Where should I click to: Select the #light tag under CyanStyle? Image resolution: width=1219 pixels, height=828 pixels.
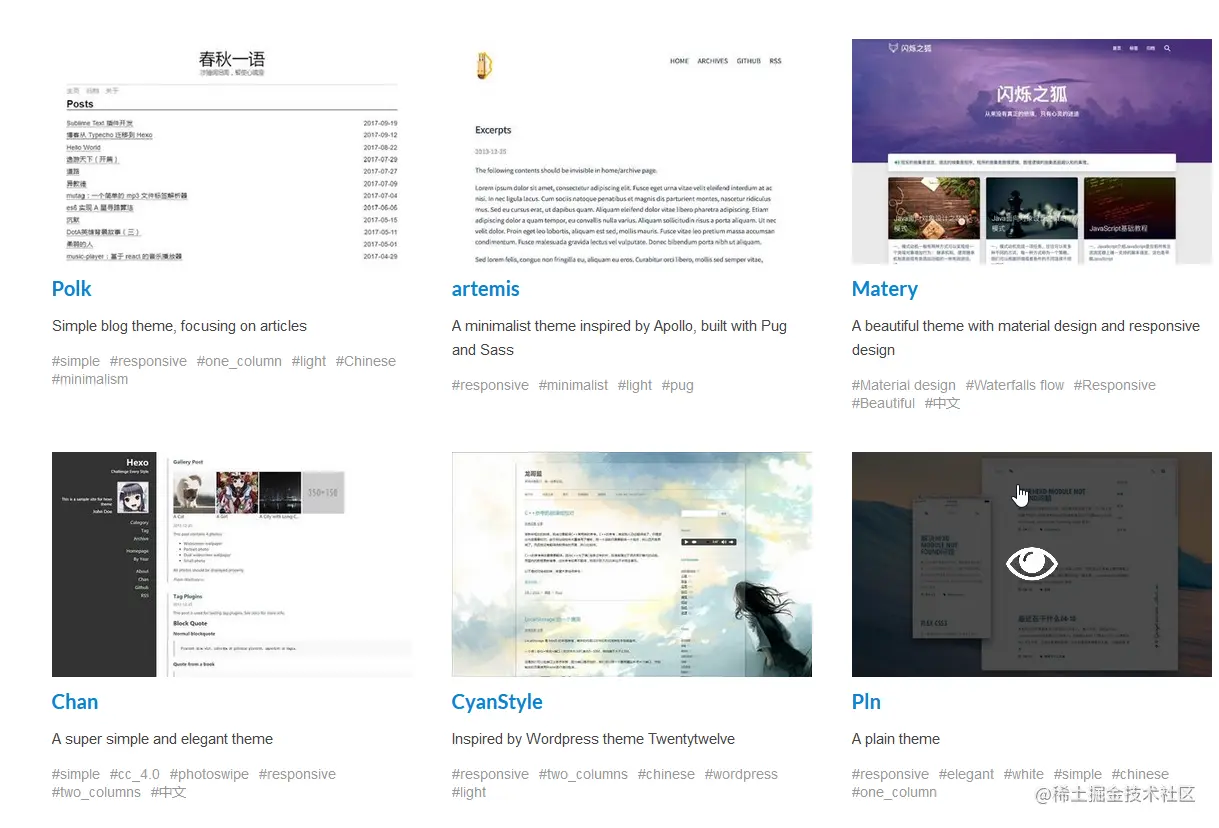pos(469,792)
